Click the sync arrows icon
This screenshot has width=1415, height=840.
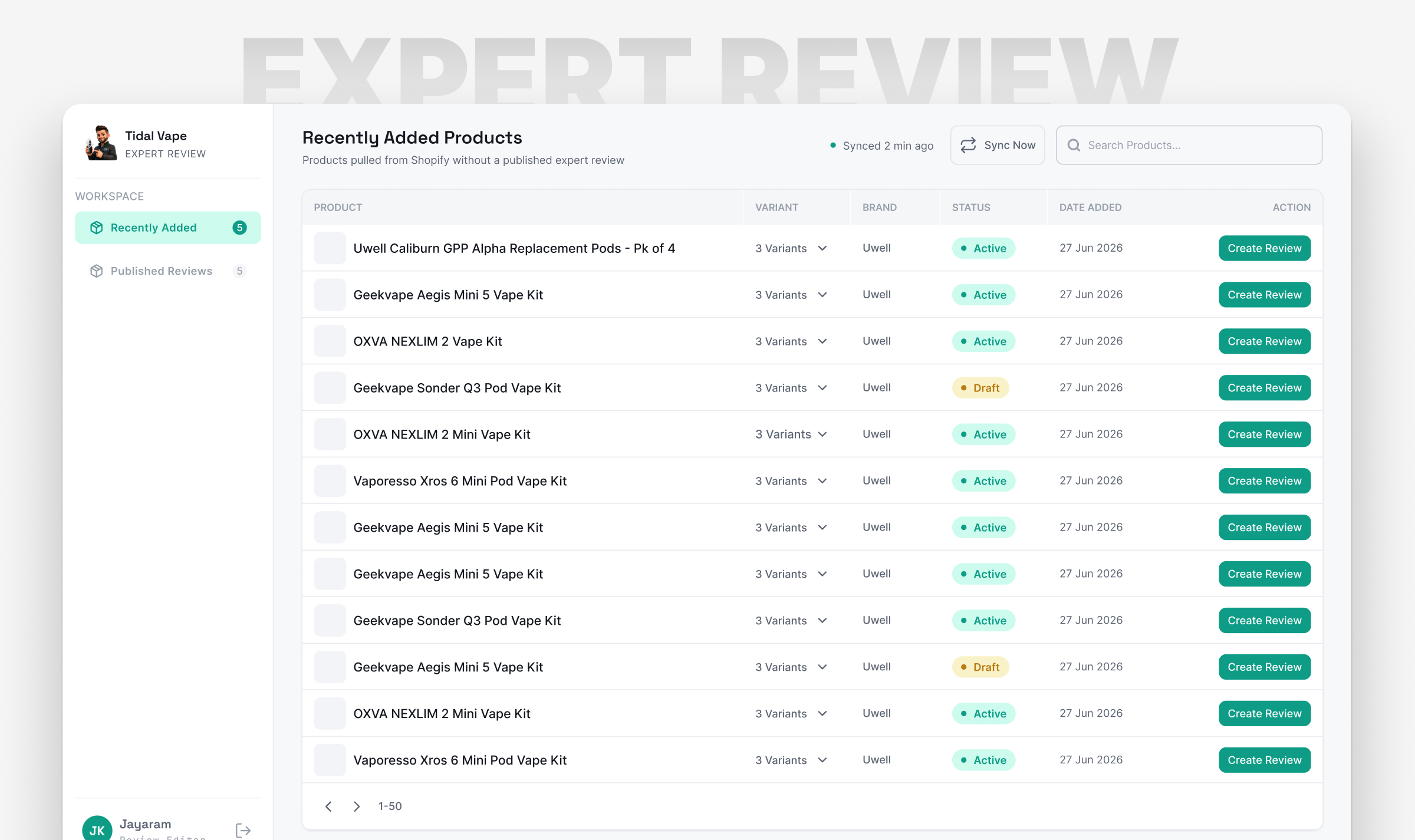click(x=968, y=145)
